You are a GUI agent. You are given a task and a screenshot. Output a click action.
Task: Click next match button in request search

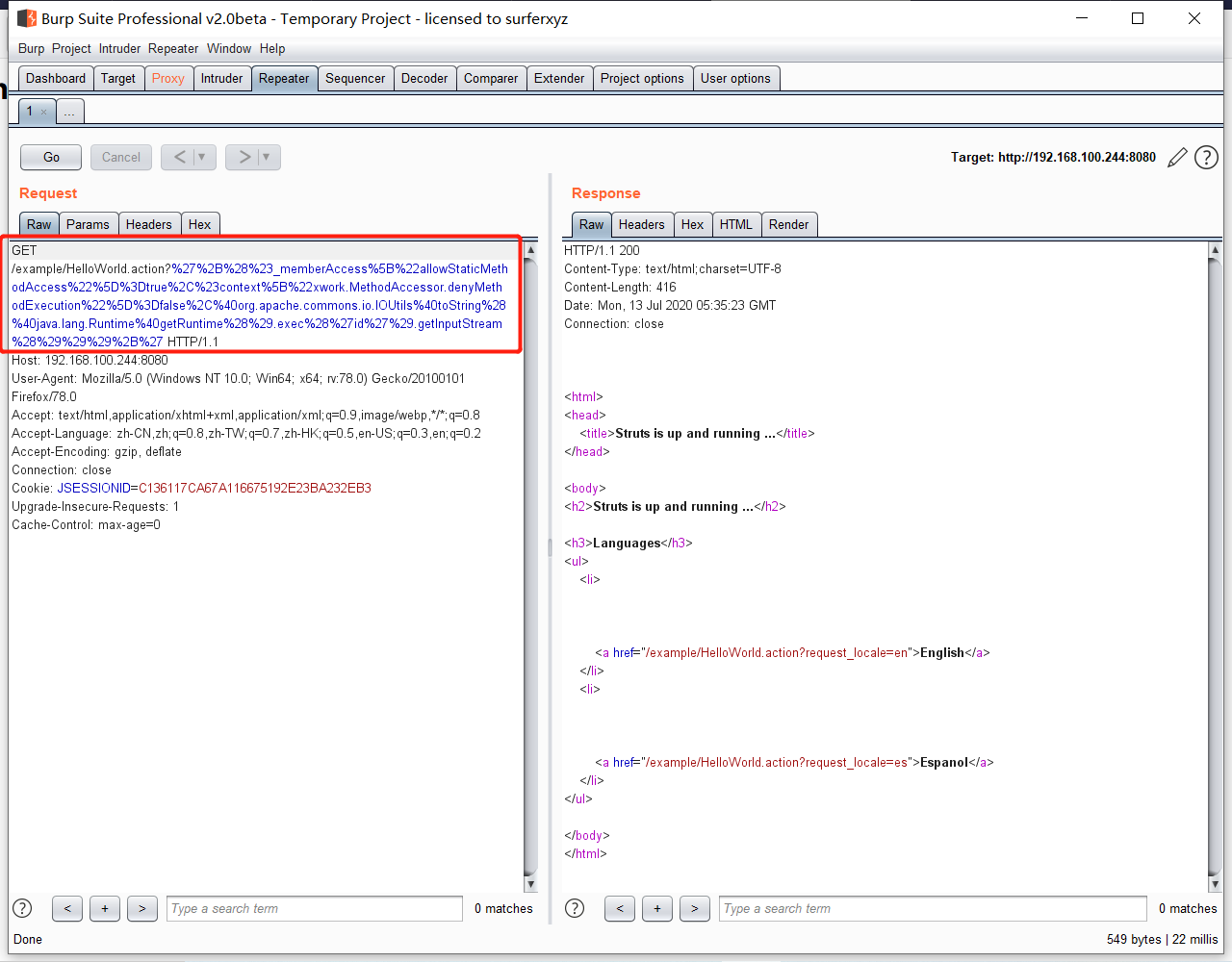pyautogui.click(x=142, y=908)
